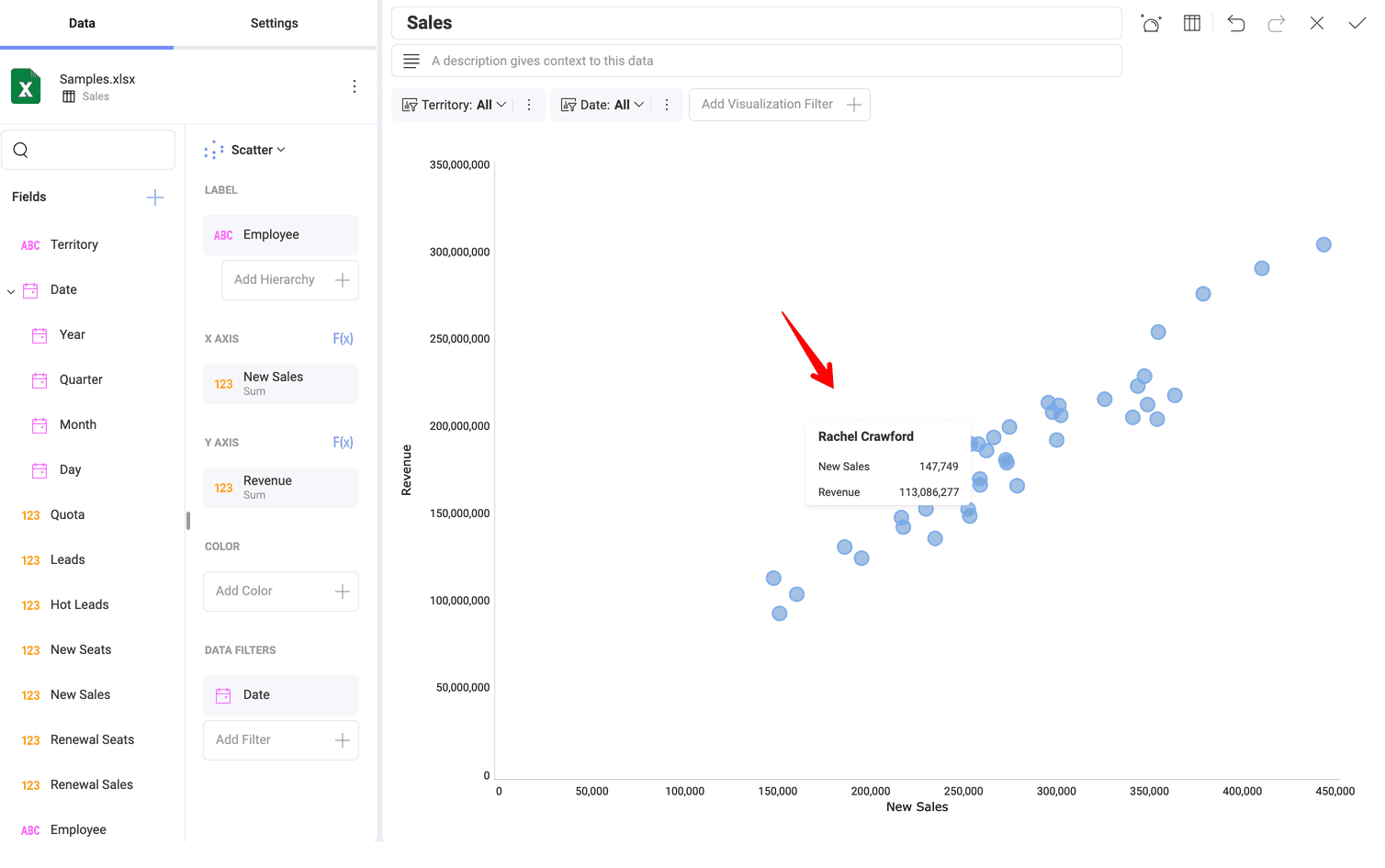
Task: Click the search magnifier icon in fields box
Action: 21,150
